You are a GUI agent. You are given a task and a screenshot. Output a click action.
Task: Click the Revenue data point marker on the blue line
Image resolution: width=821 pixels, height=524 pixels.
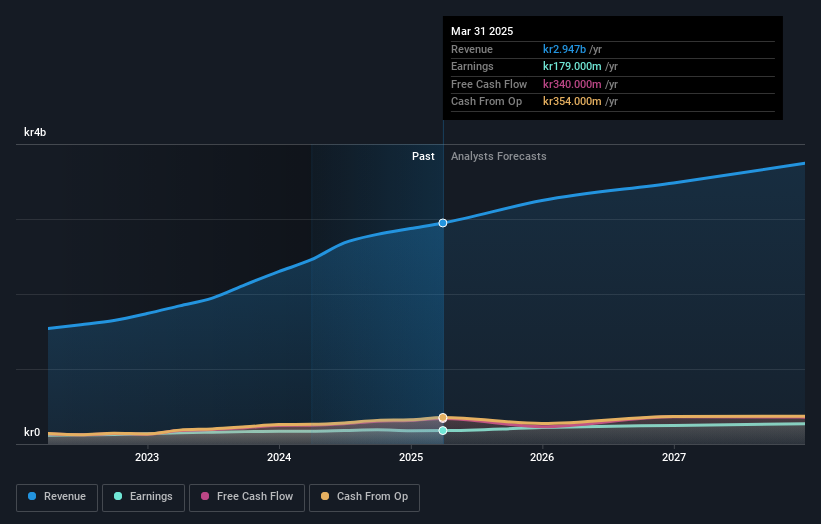click(x=443, y=223)
